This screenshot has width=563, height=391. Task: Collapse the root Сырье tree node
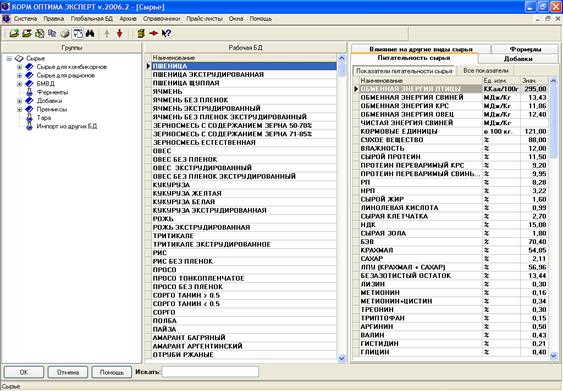coord(9,58)
